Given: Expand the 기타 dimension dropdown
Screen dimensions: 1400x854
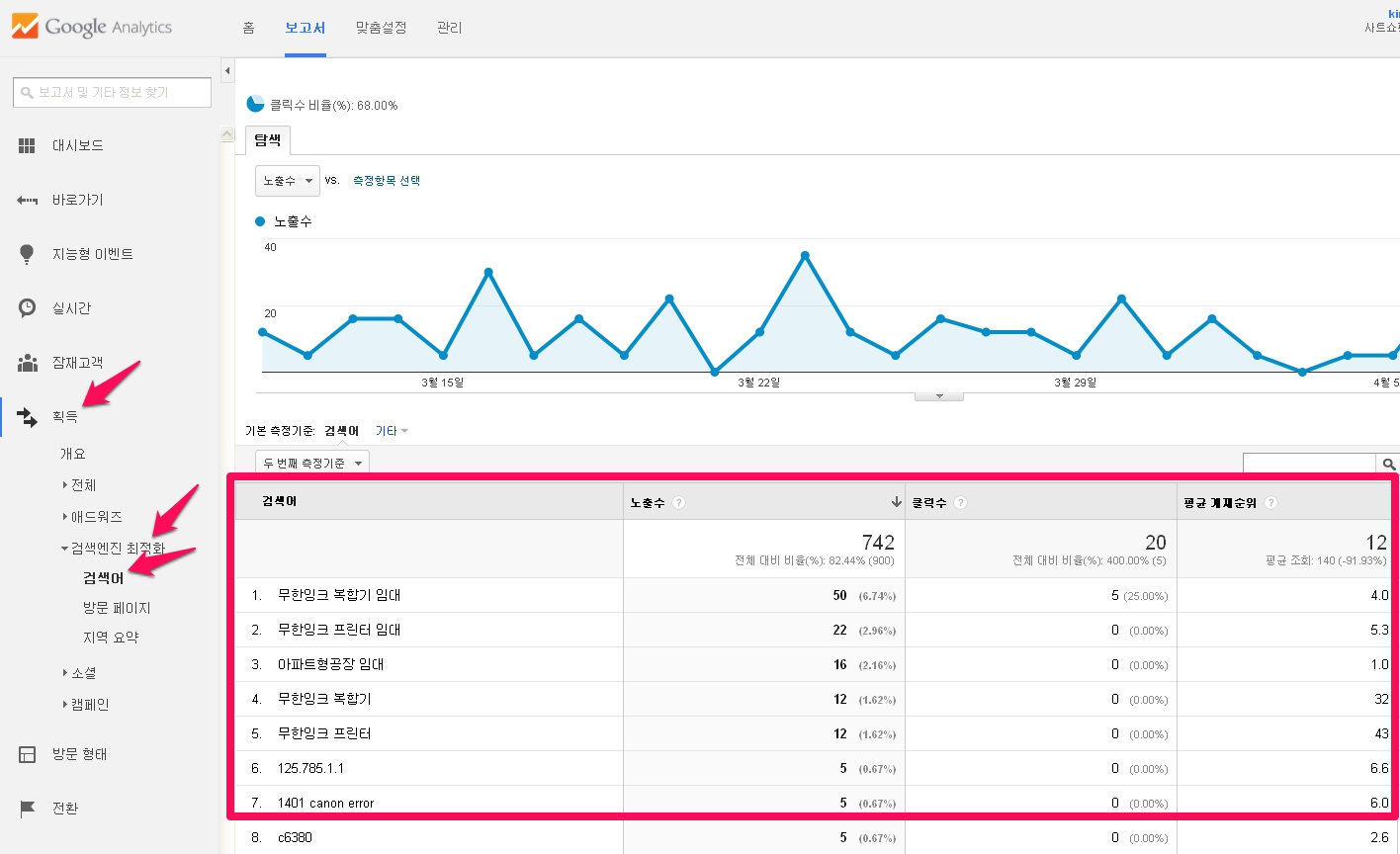Looking at the screenshot, I should pyautogui.click(x=392, y=431).
